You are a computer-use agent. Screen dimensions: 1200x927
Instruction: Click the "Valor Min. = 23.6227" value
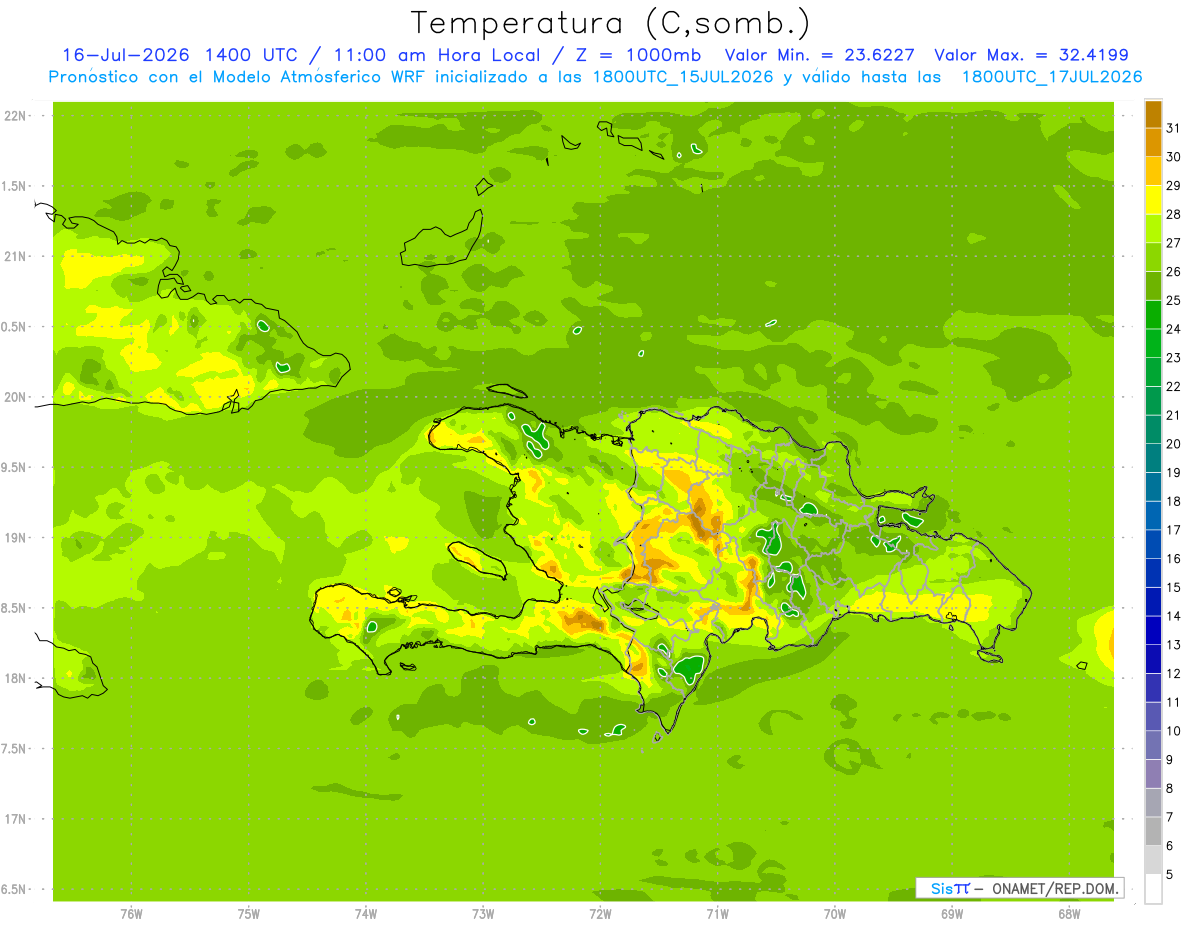coord(819,55)
